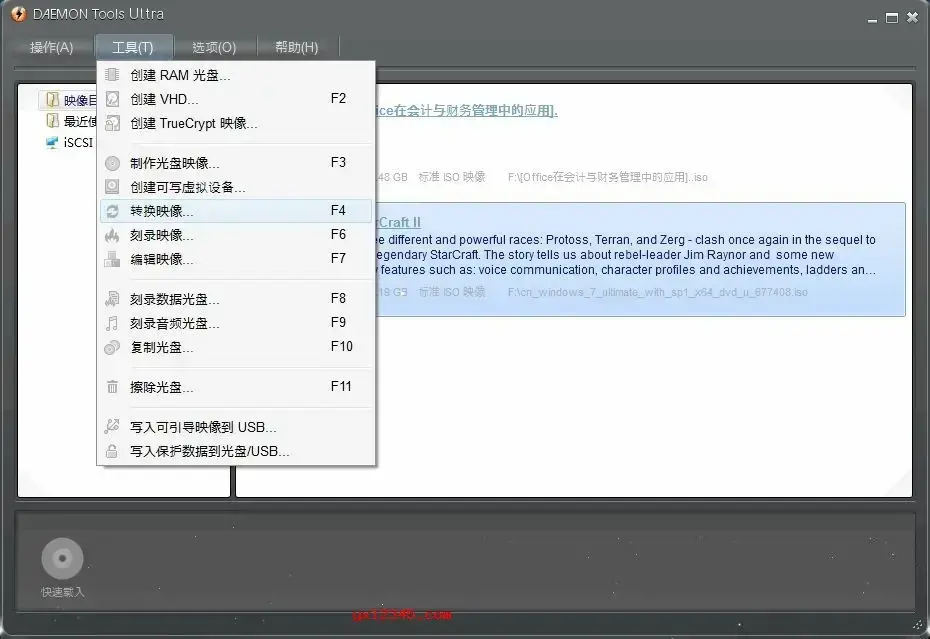
Task: Select the 映像目录 tree item label
Action: point(79,100)
